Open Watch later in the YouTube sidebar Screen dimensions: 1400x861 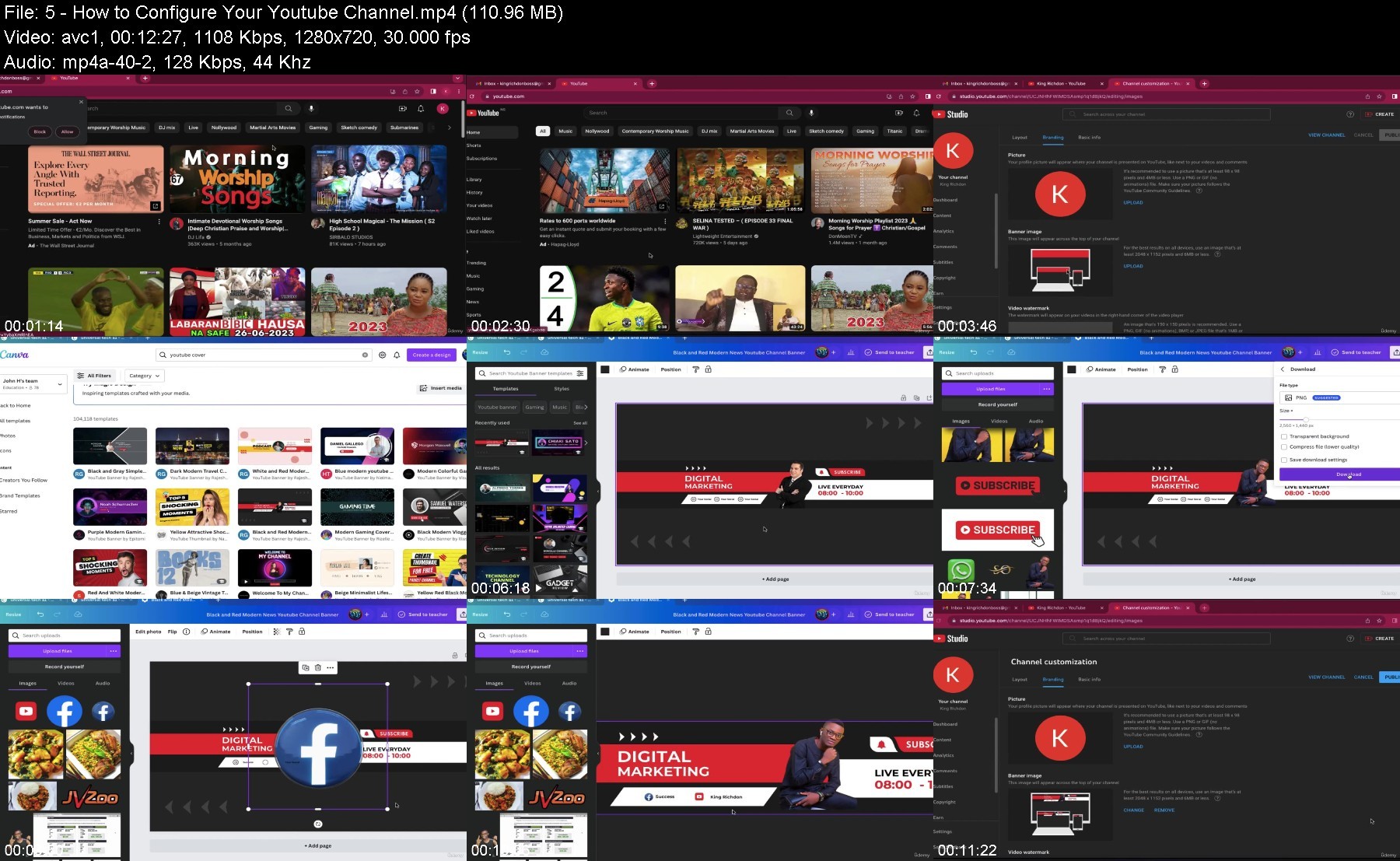click(x=479, y=219)
